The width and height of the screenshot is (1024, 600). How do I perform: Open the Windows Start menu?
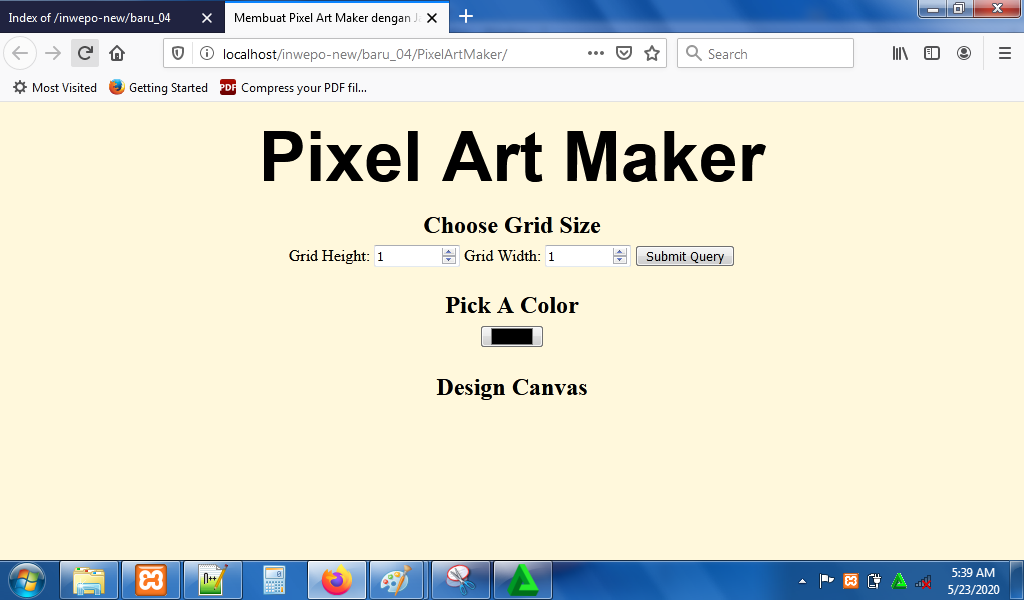pyautogui.click(x=27, y=580)
